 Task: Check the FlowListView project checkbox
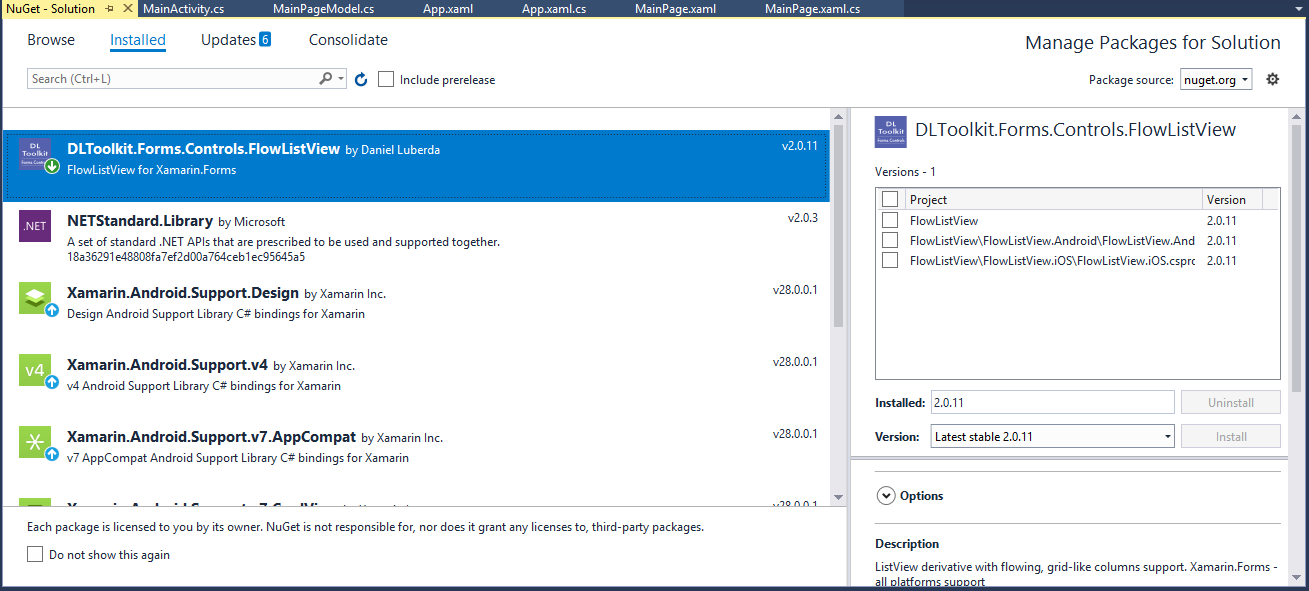point(889,220)
